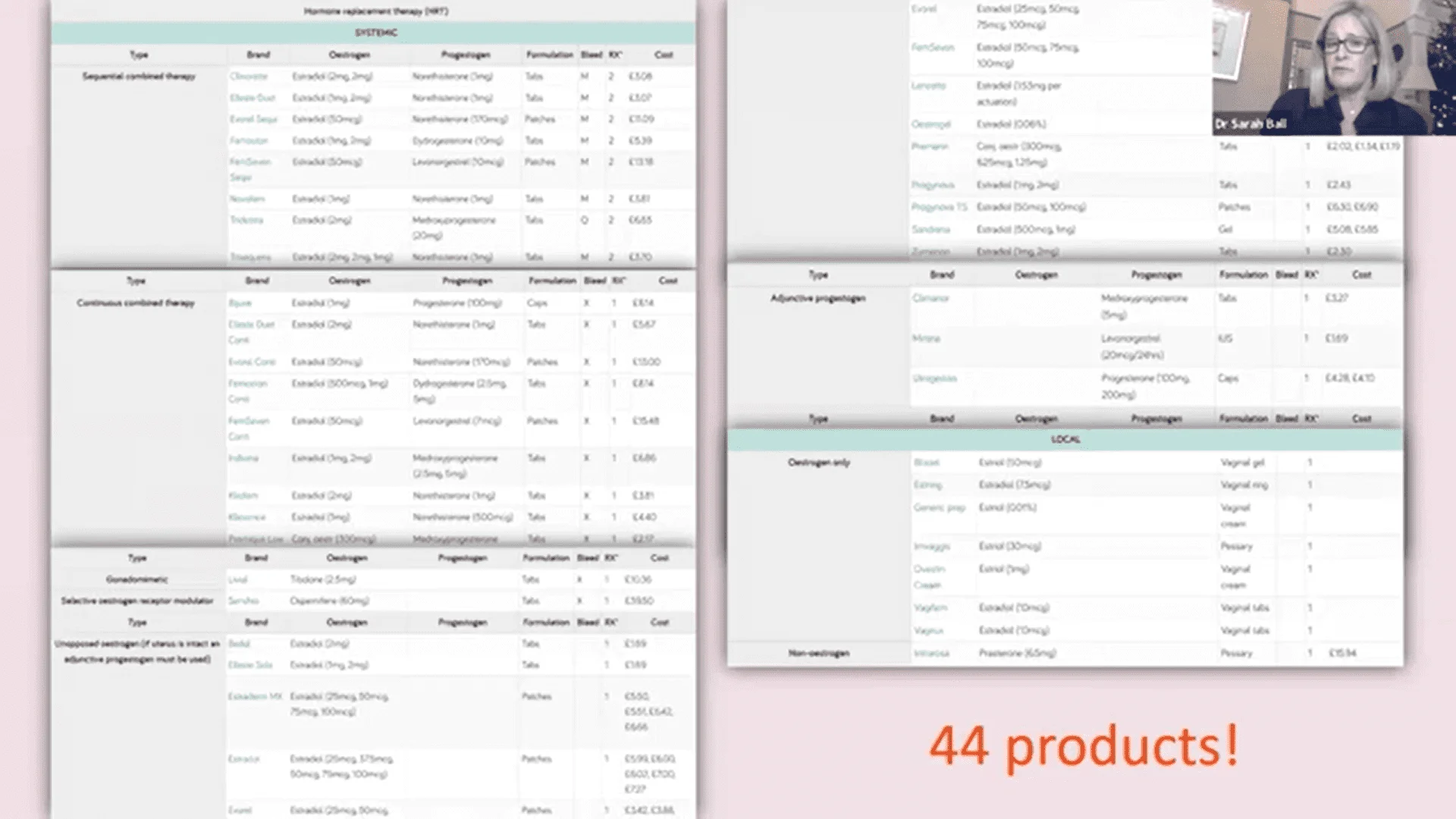1456x819 pixels.
Task: Click the Vaginal ring formulation cell
Action: pyautogui.click(x=1244, y=485)
